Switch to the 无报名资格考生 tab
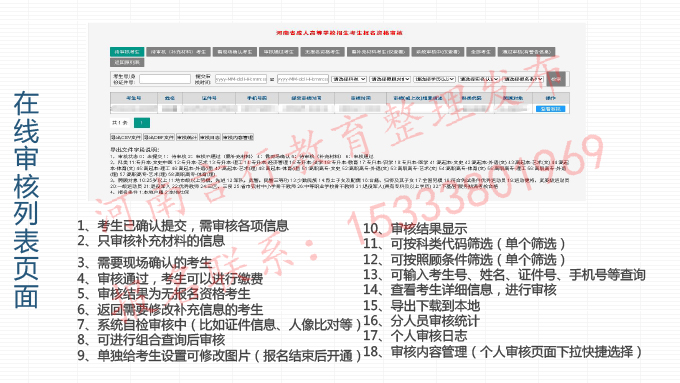The width and height of the screenshot is (680, 383). pyautogui.click(x=322, y=52)
